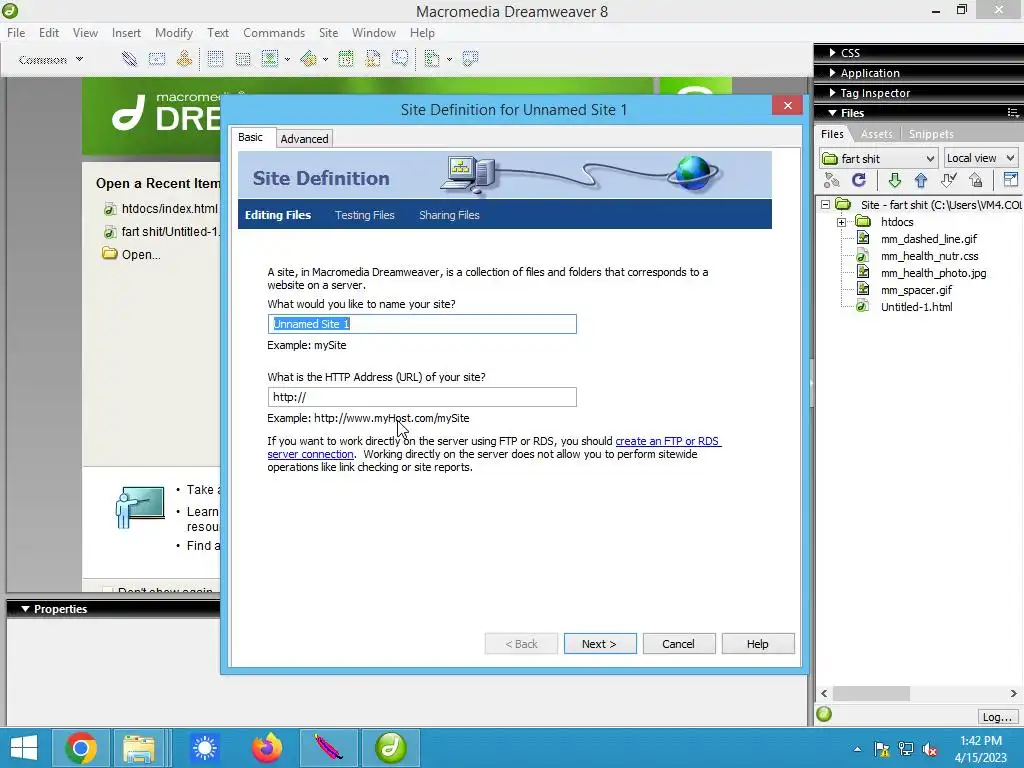Click the Connect to remote host icon

(x=832, y=180)
